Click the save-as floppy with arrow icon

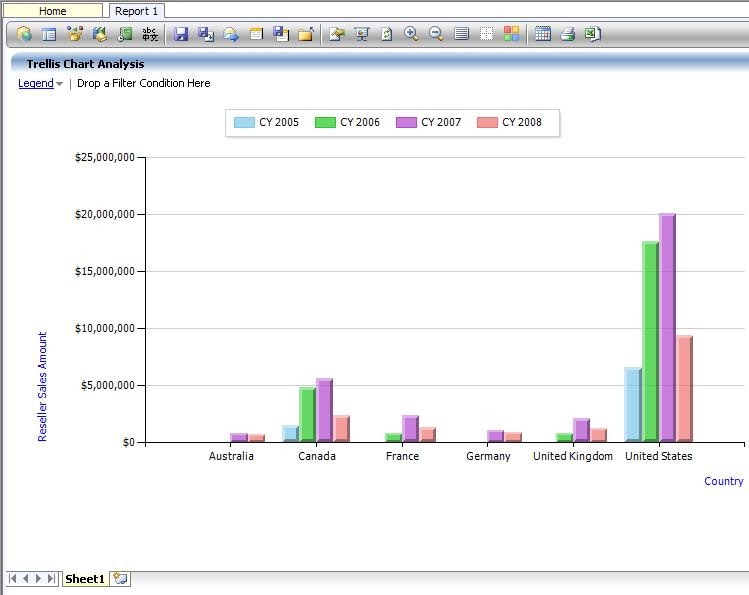pos(206,34)
